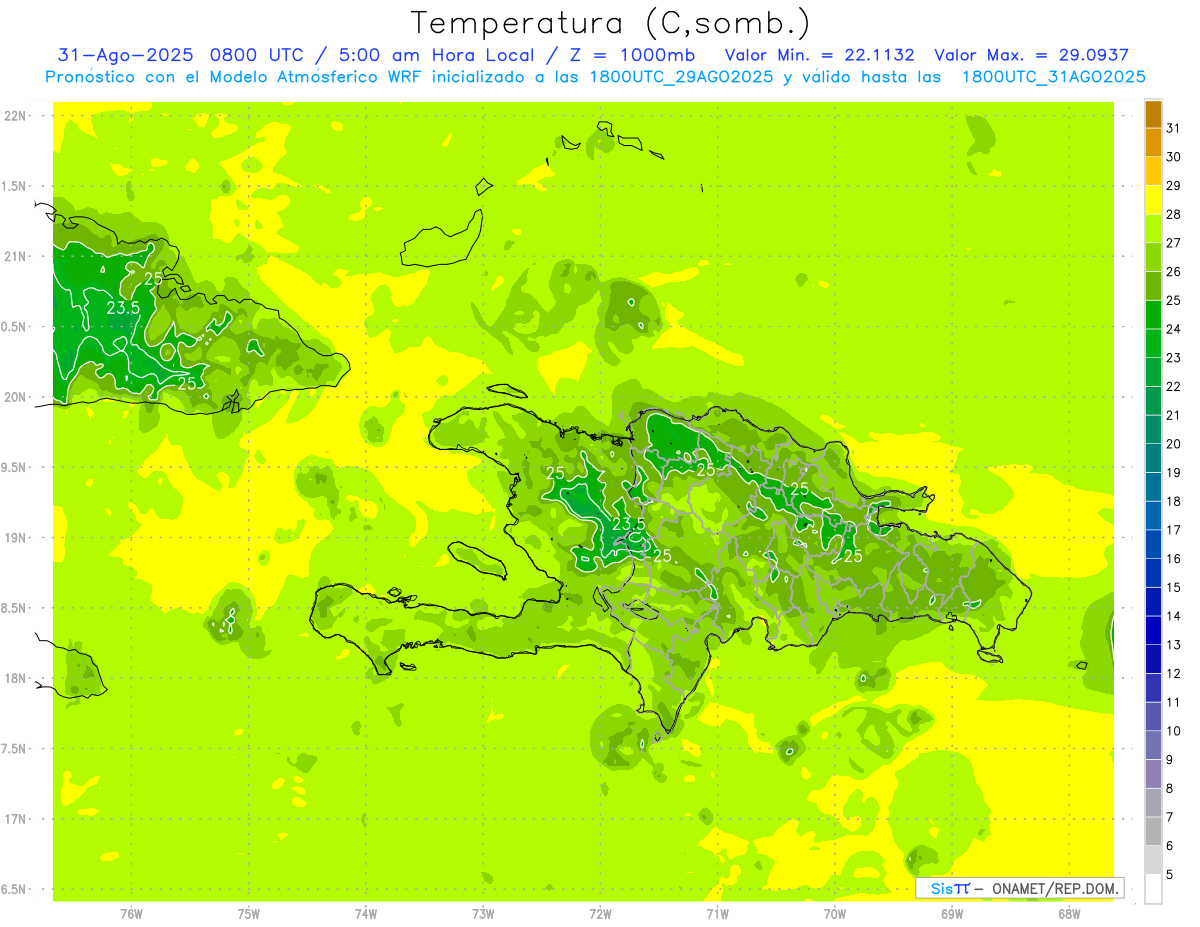
Task: Click the '72W' longitude axis label
Action: (600, 914)
